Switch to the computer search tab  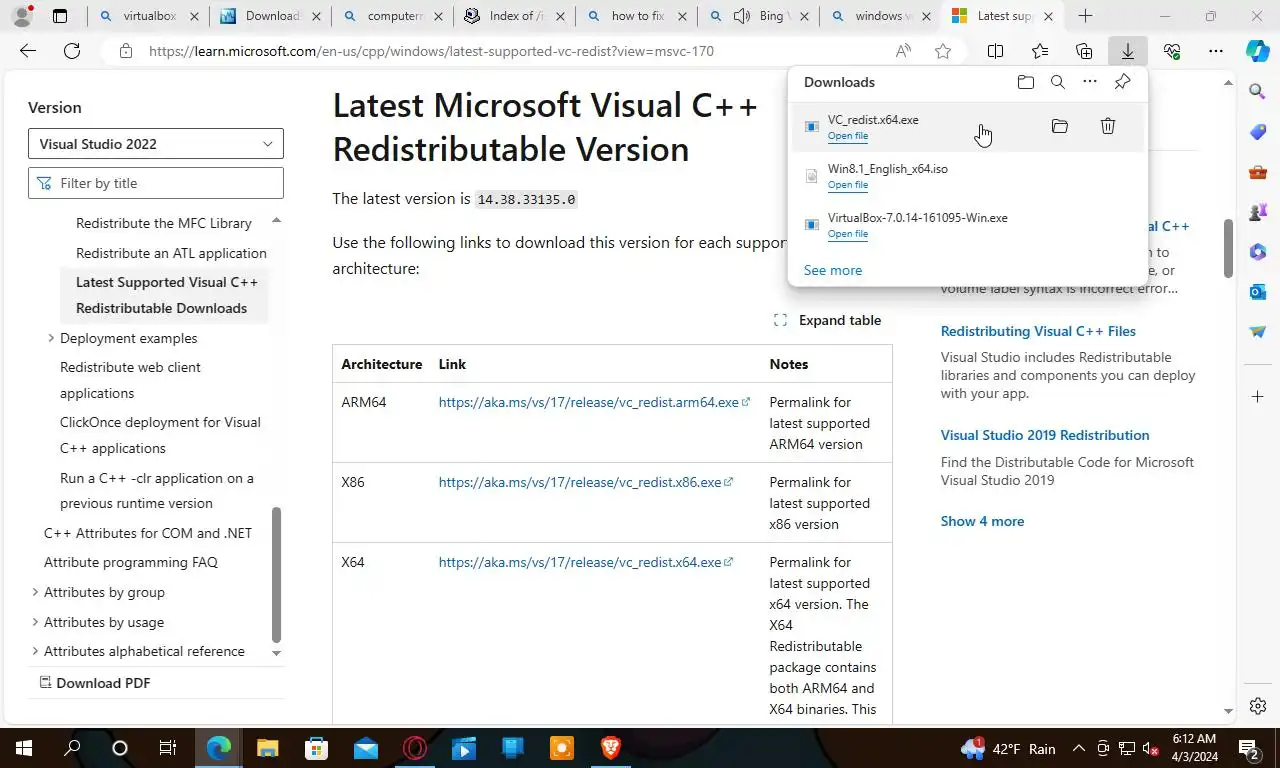pyautogui.click(x=393, y=16)
